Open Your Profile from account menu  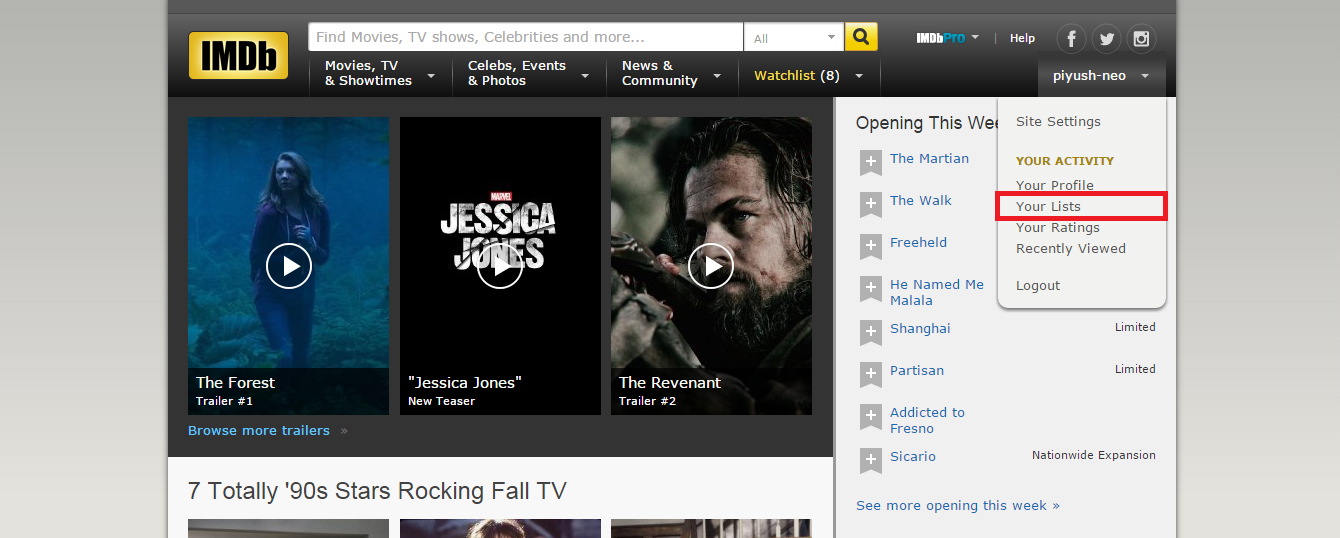click(1055, 185)
